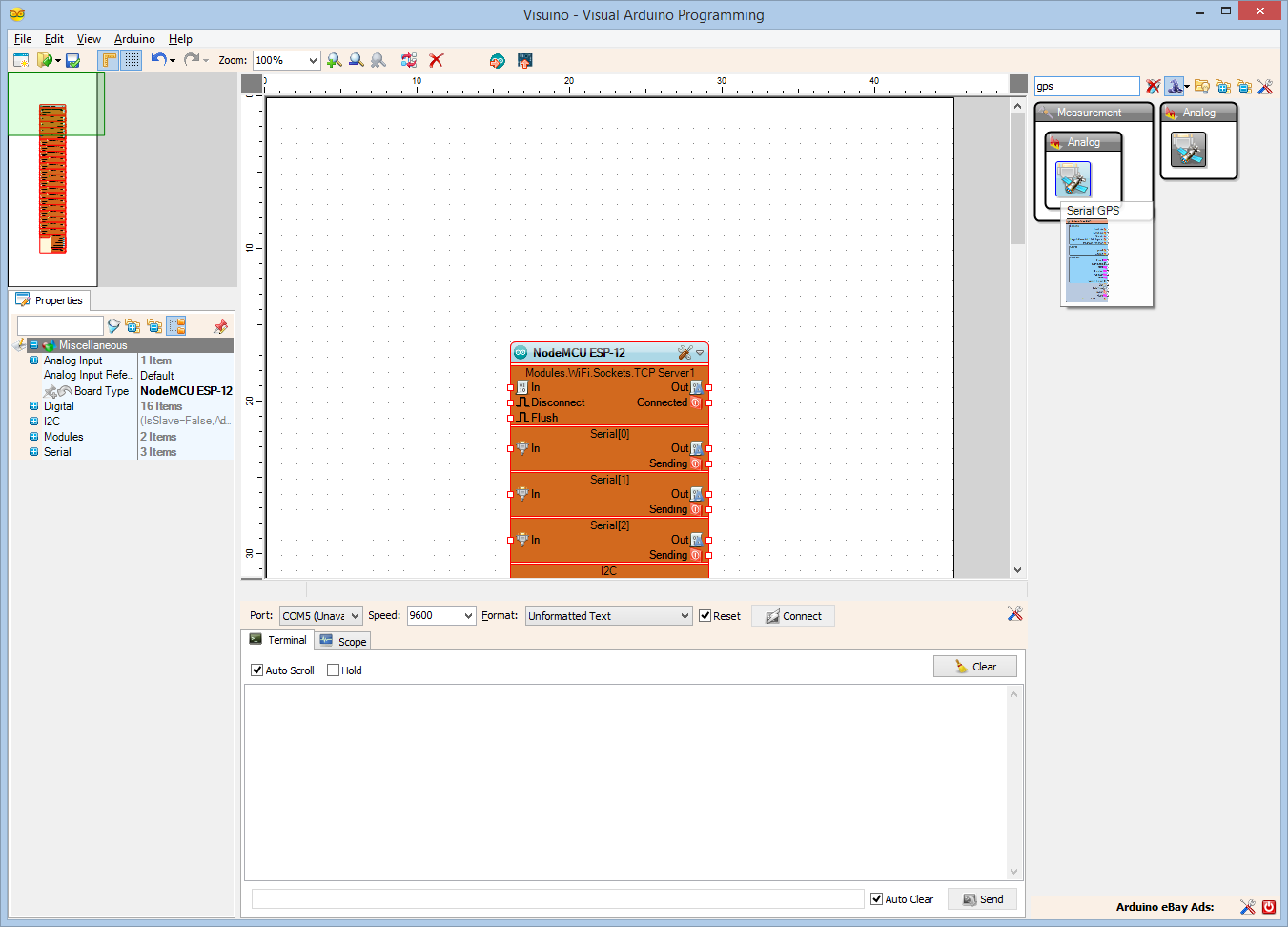Click the collapse all properties icon

(x=153, y=326)
